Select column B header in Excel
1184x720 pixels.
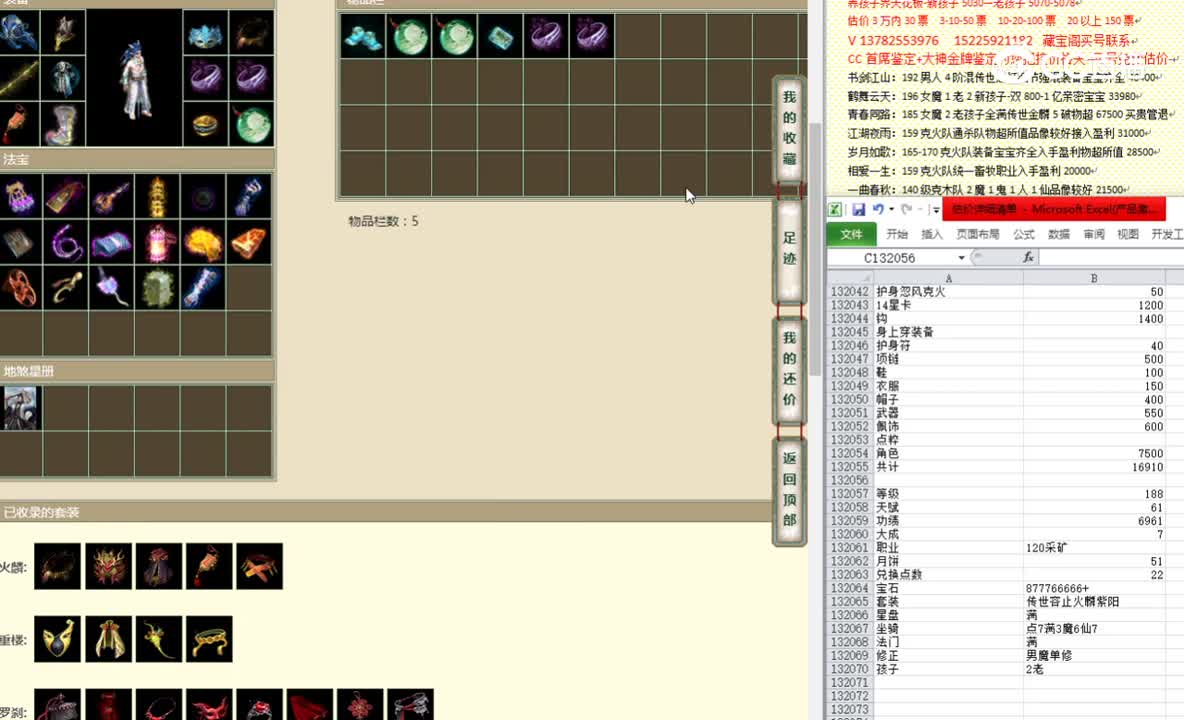tap(1094, 278)
